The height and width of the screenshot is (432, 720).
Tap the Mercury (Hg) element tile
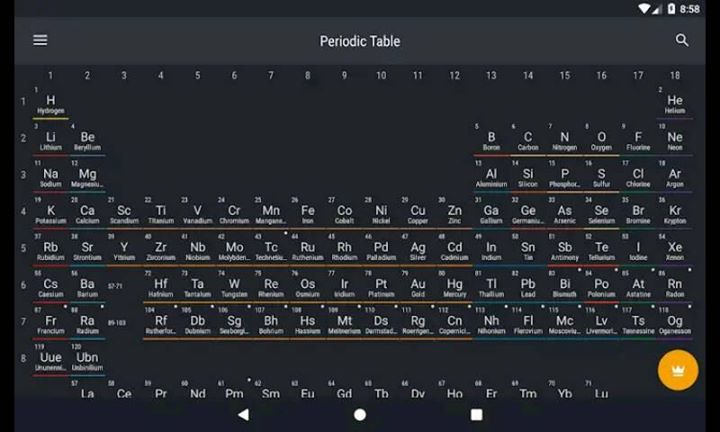455,287
